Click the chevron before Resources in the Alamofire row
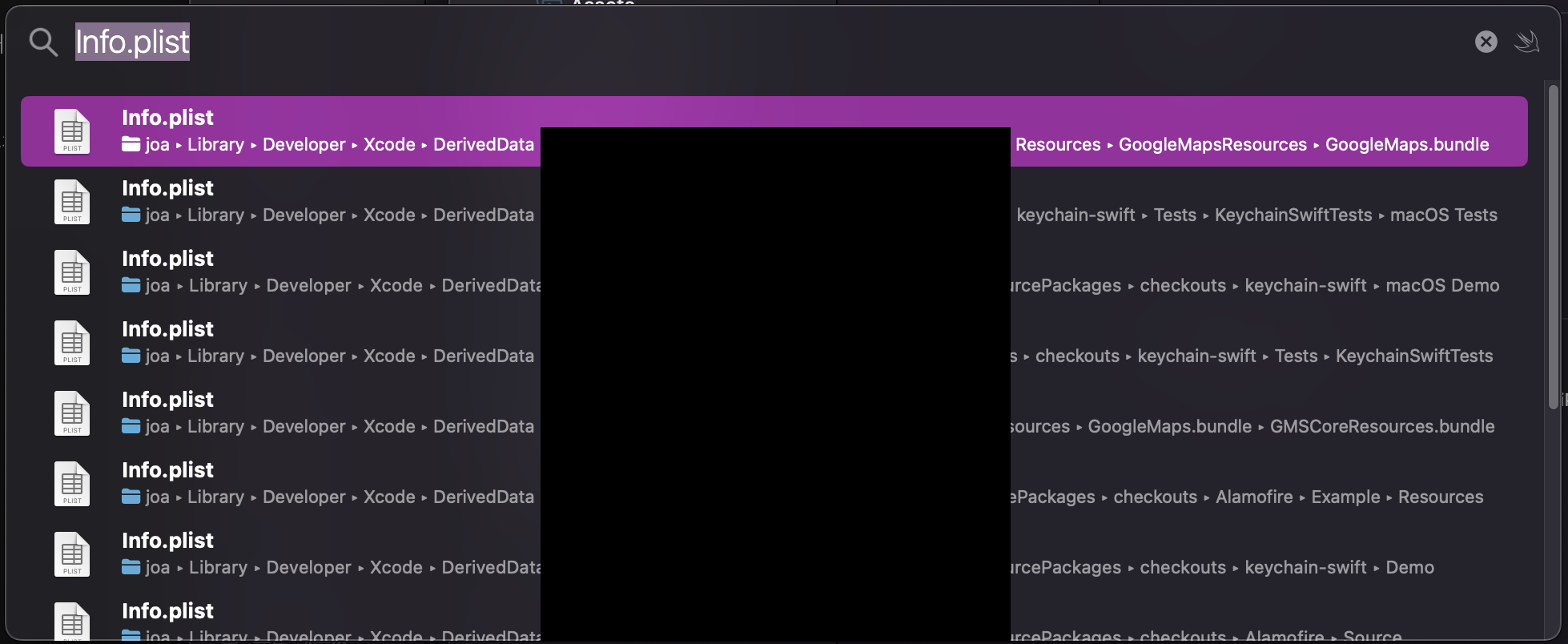 coord(1389,497)
